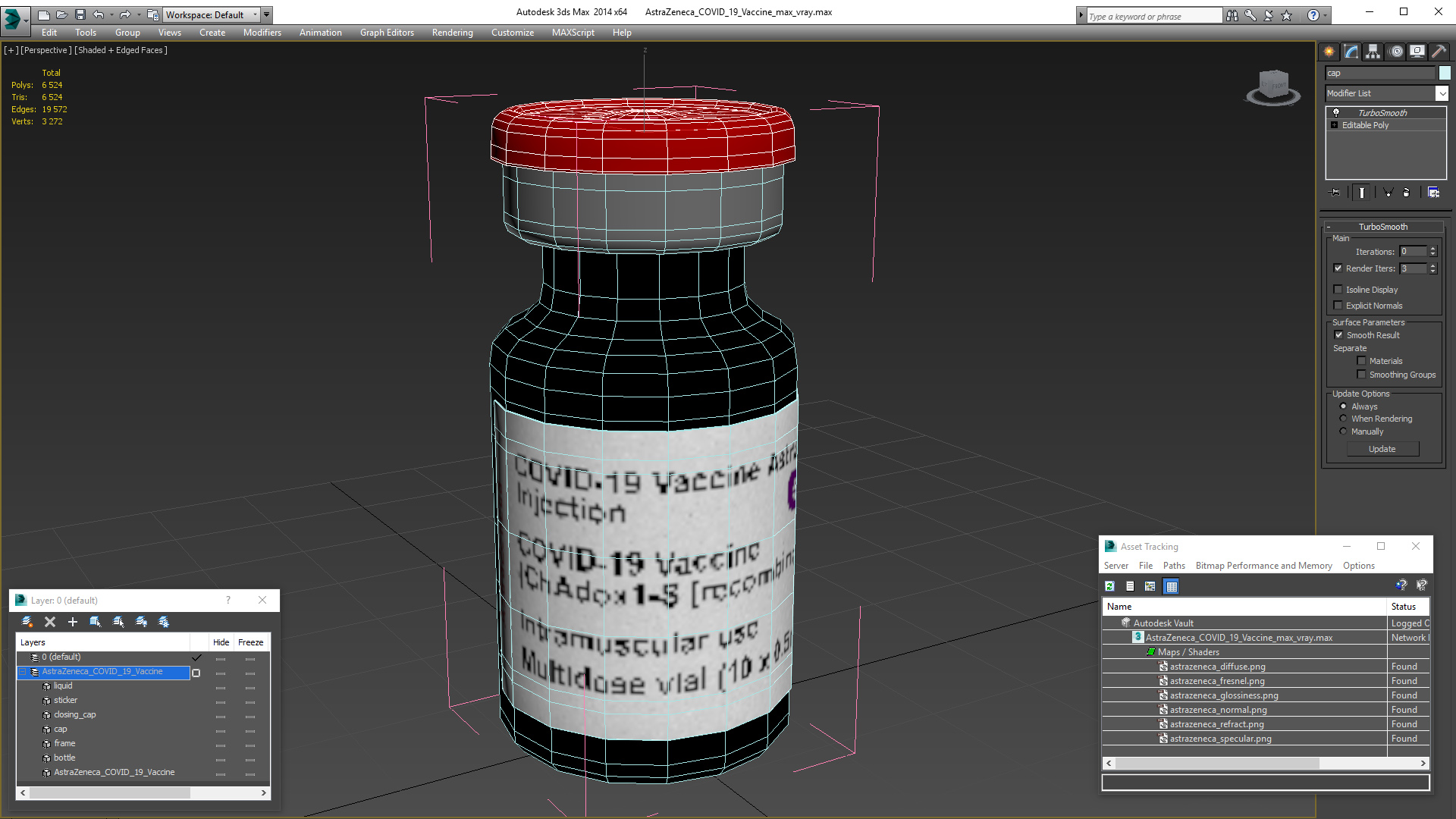Click Delete layer X icon
The height and width of the screenshot is (819, 1456).
(50, 622)
